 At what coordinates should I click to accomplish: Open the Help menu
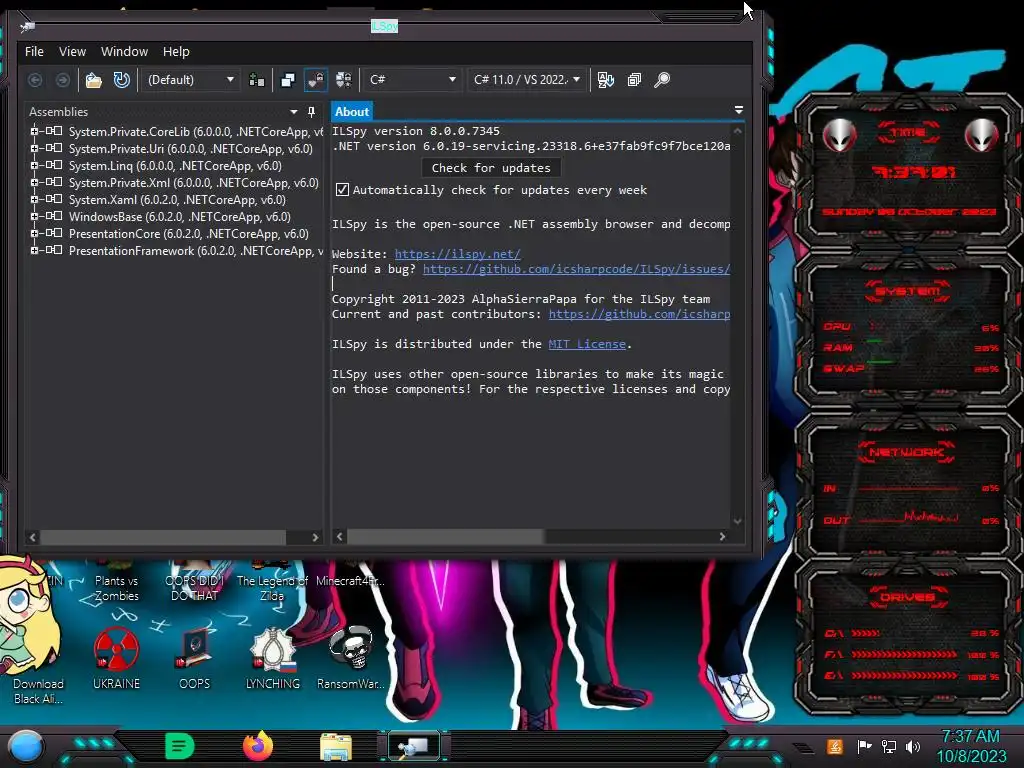[176, 52]
